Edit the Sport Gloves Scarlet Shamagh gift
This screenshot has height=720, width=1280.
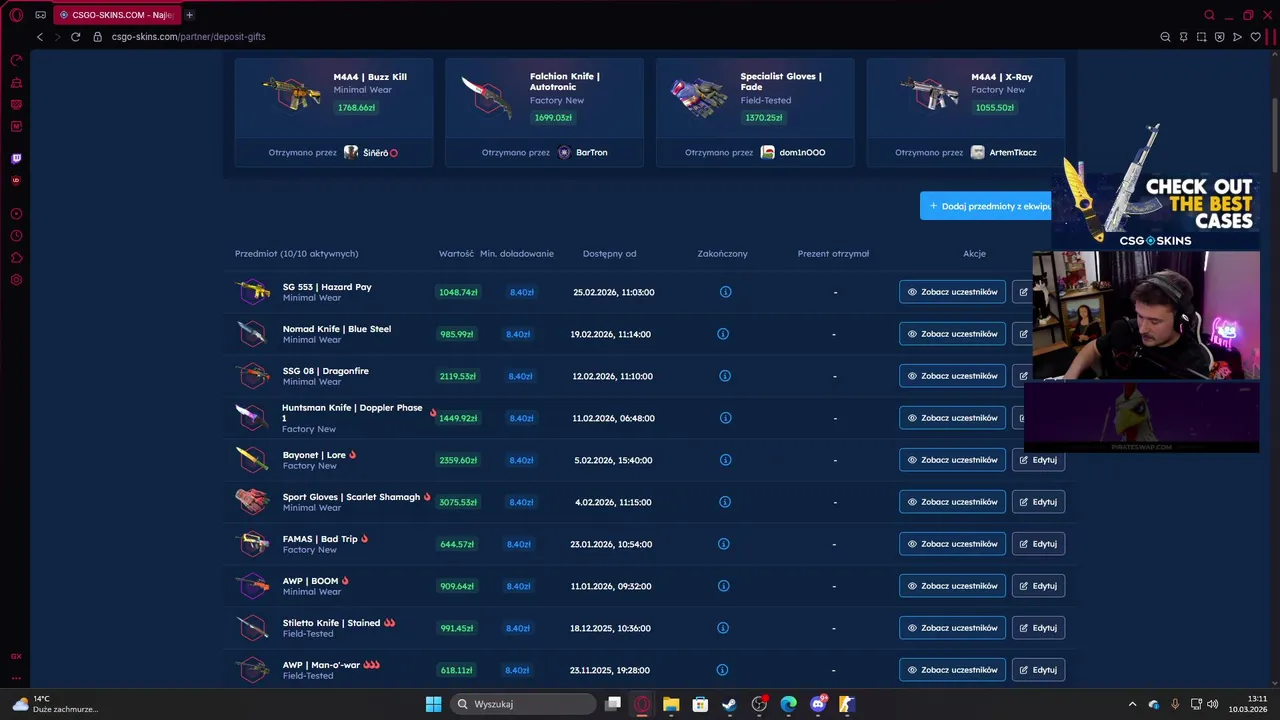(x=1038, y=502)
